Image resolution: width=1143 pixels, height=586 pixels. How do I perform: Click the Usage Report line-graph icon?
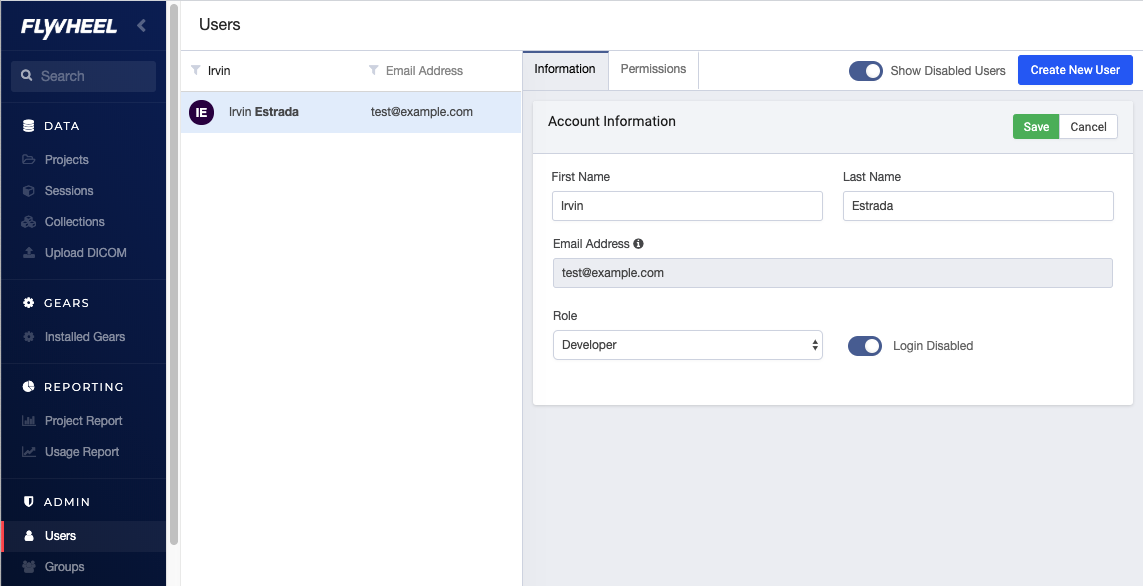point(29,452)
